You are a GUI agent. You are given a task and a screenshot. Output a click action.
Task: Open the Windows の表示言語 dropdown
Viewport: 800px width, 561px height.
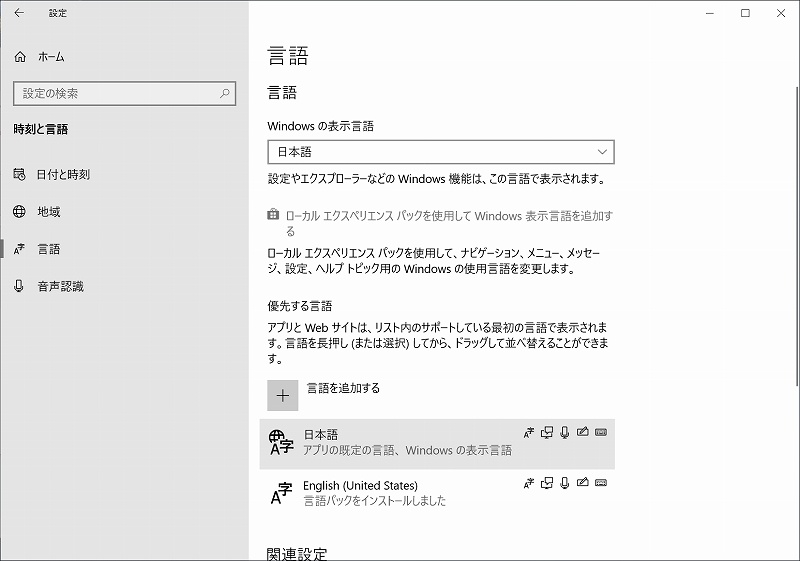(441, 152)
